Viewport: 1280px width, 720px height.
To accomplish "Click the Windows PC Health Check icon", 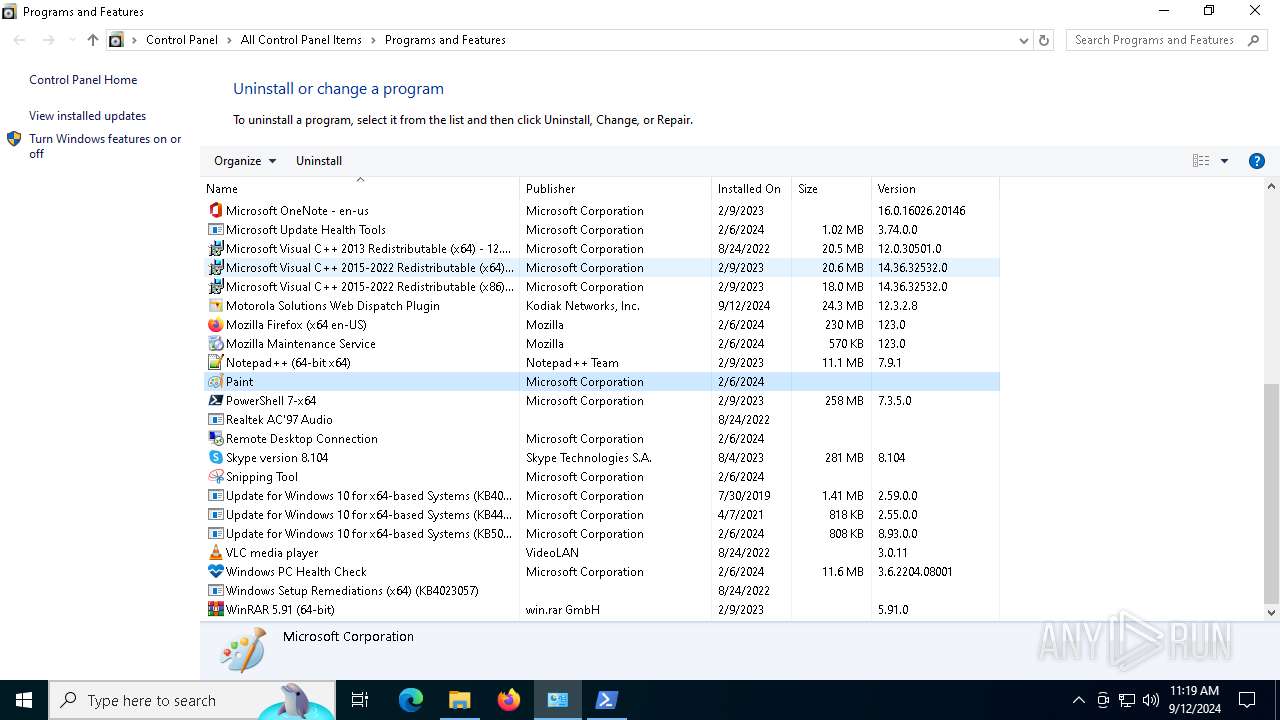I will 215,572.
